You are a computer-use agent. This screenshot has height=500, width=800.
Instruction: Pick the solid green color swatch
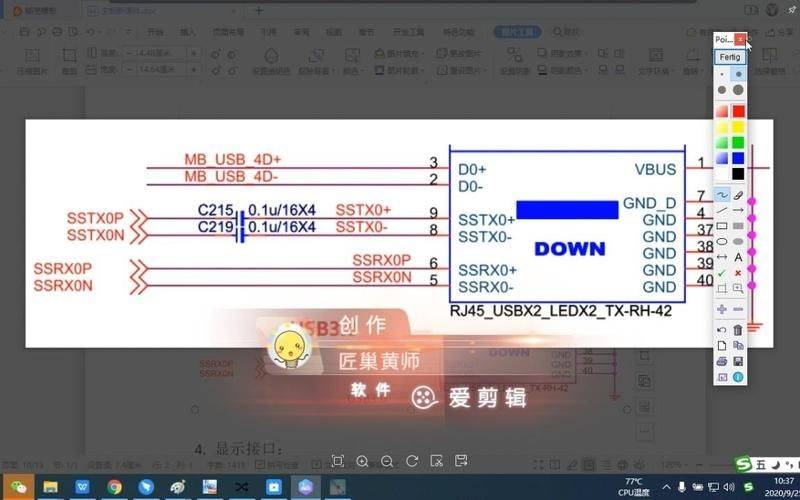[x=738, y=143]
